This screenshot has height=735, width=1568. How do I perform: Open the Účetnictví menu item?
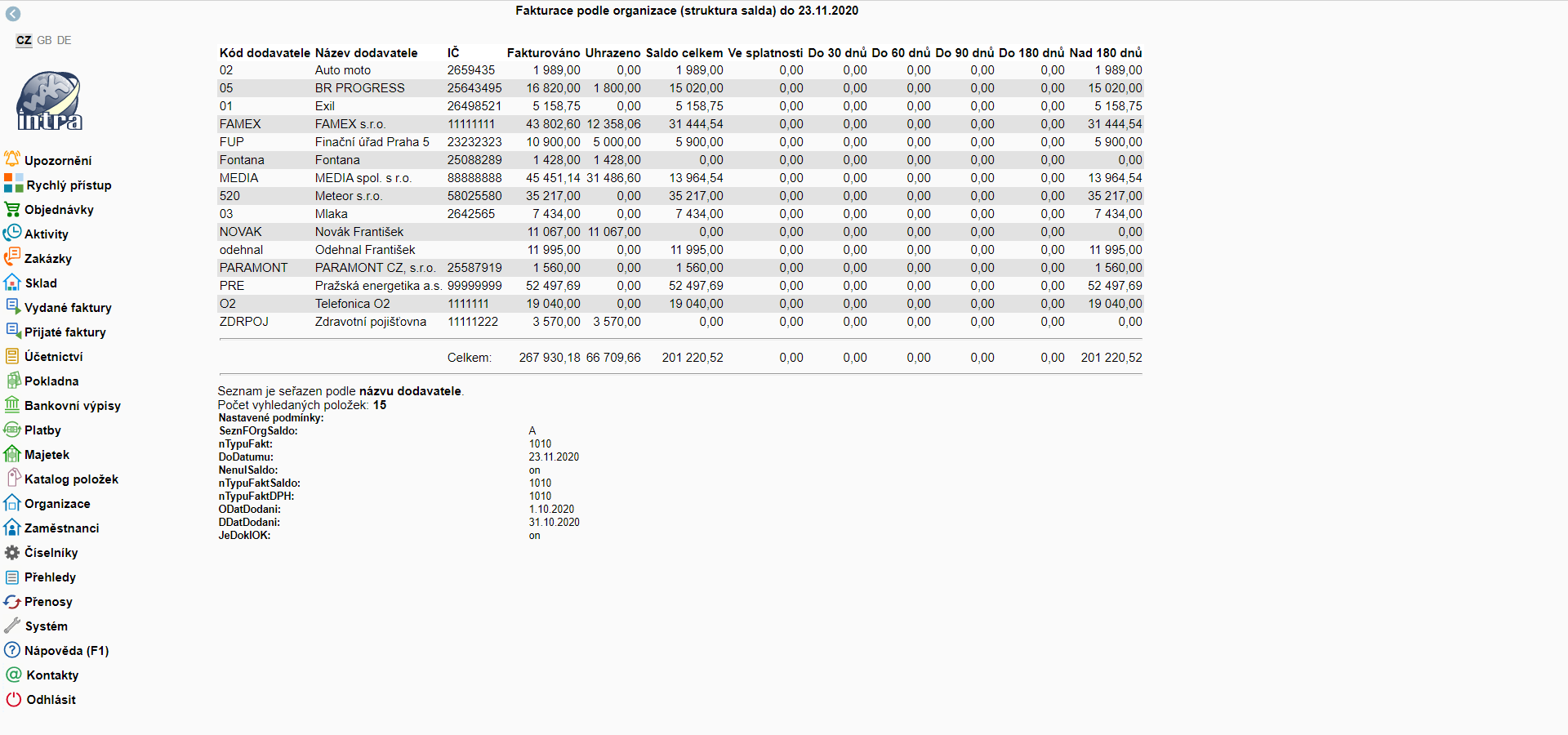(54, 357)
